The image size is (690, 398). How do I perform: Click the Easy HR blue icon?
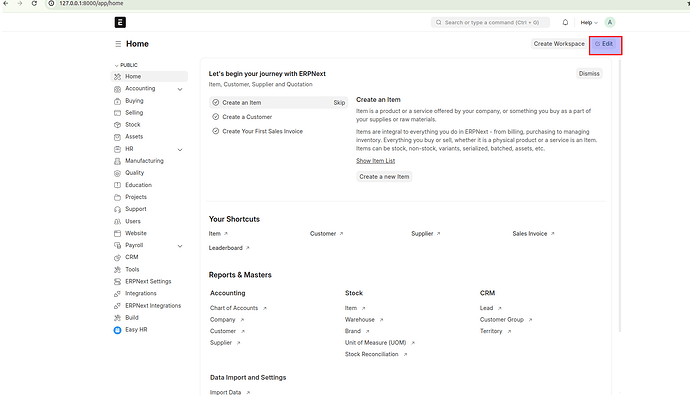(117, 330)
